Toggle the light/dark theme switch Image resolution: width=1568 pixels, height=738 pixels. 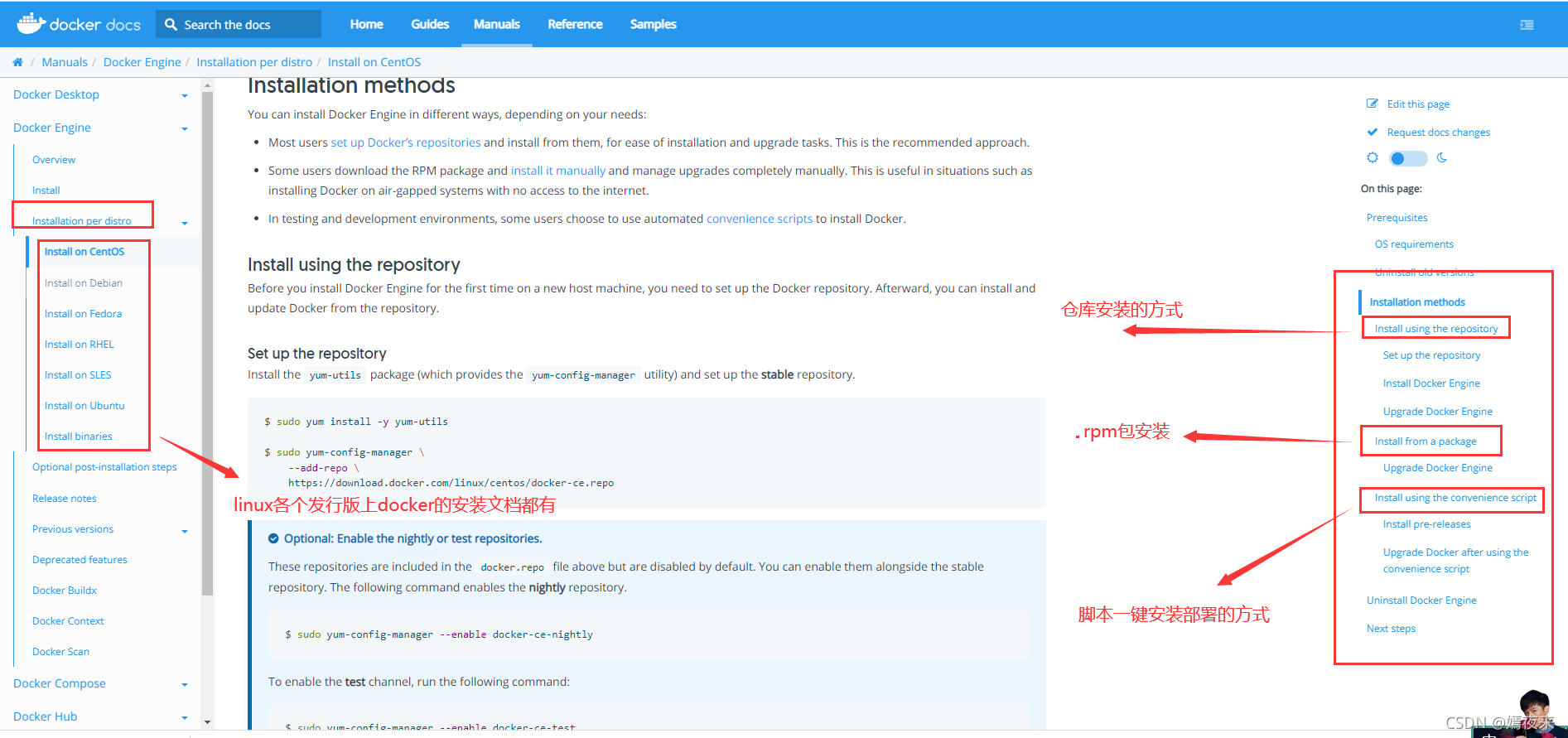click(1408, 158)
